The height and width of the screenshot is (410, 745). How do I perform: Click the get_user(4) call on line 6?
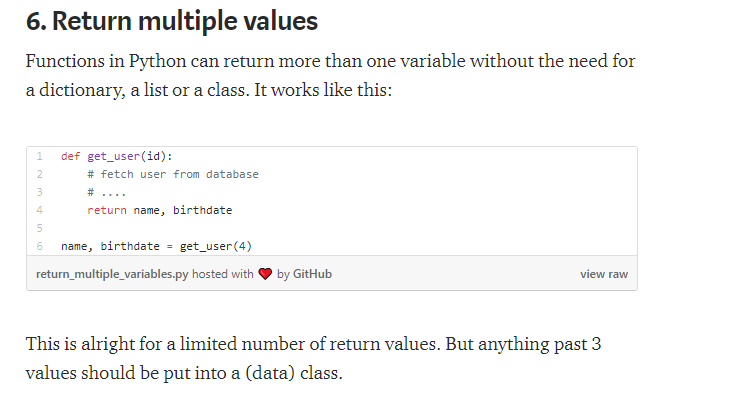(x=216, y=246)
